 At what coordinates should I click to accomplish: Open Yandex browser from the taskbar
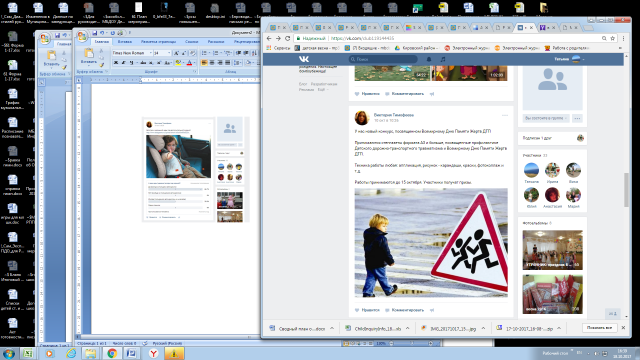point(154,353)
